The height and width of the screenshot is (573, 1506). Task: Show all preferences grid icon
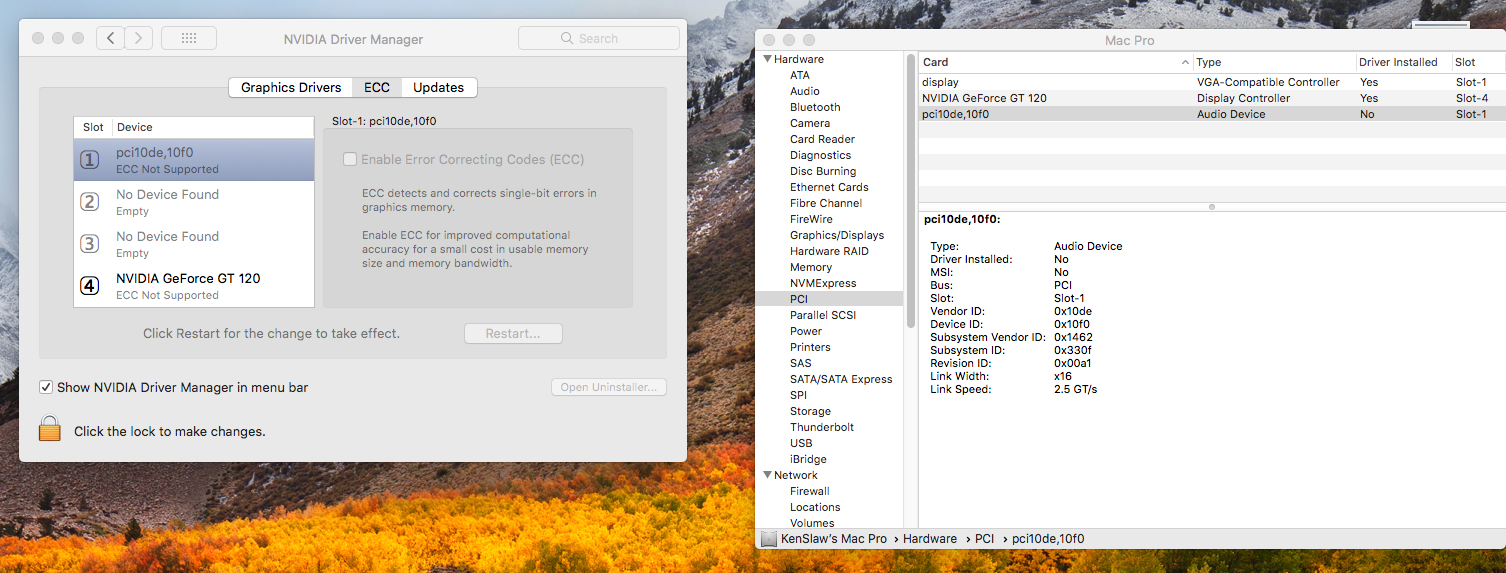188,38
